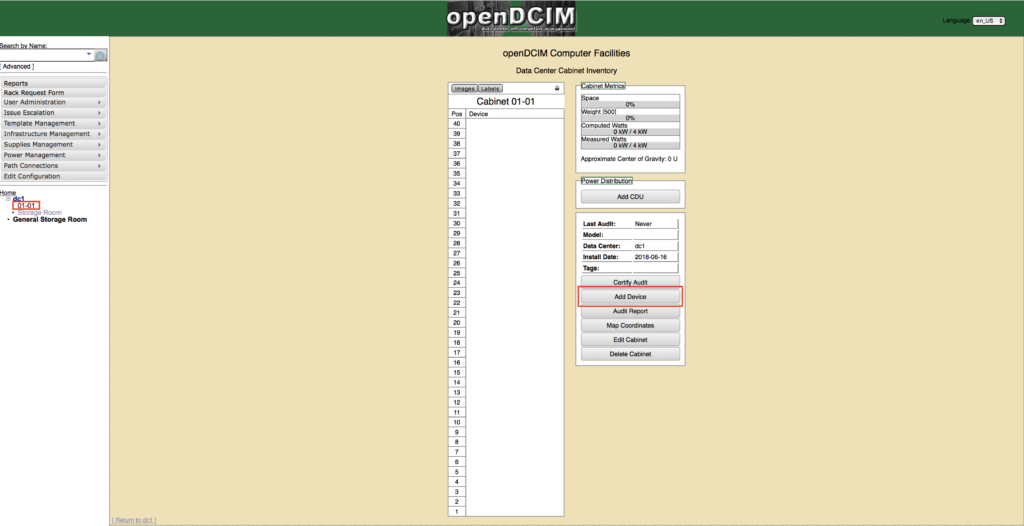Click the Space usage bar
Screen dimensions: 1024x526
pyautogui.click(x=630, y=105)
